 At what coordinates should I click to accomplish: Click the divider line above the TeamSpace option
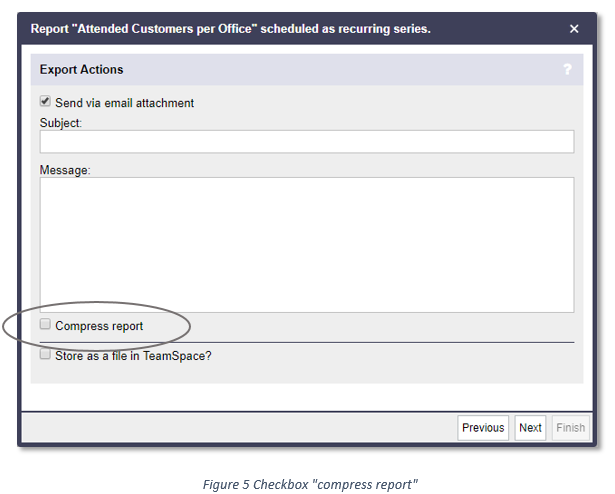pos(307,343)
